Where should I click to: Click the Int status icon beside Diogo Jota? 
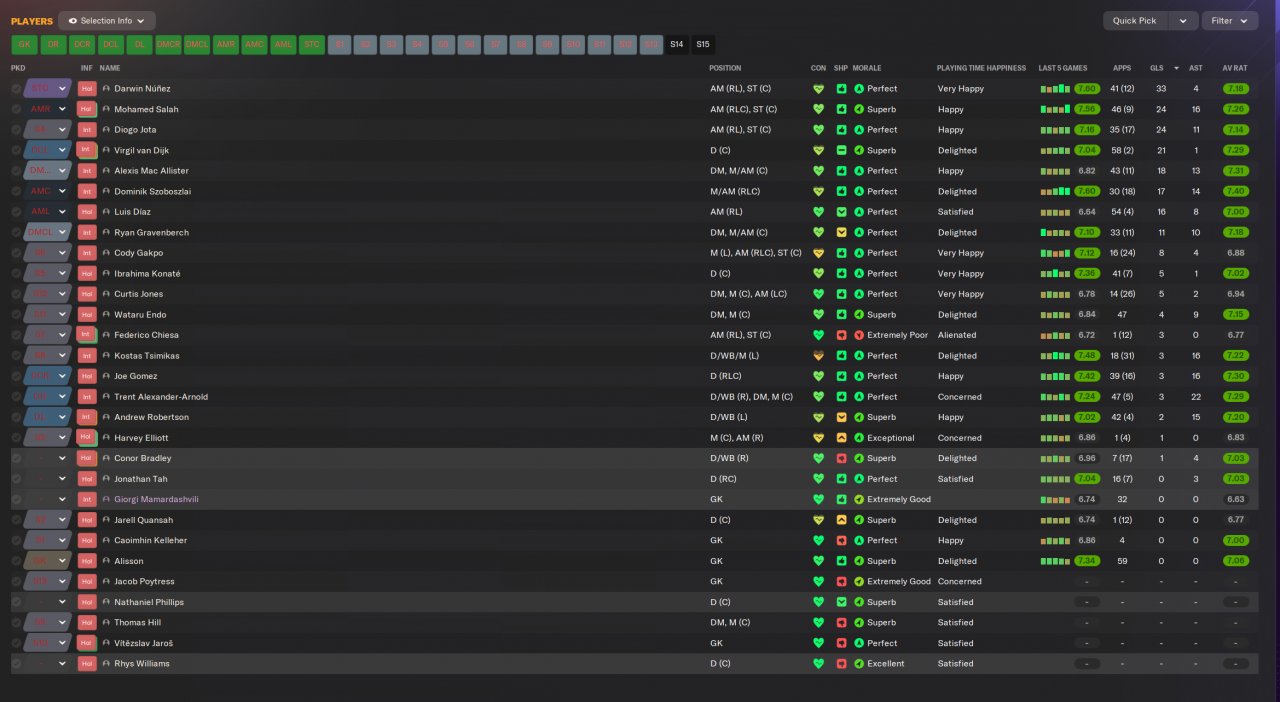[x=87, y=129]
